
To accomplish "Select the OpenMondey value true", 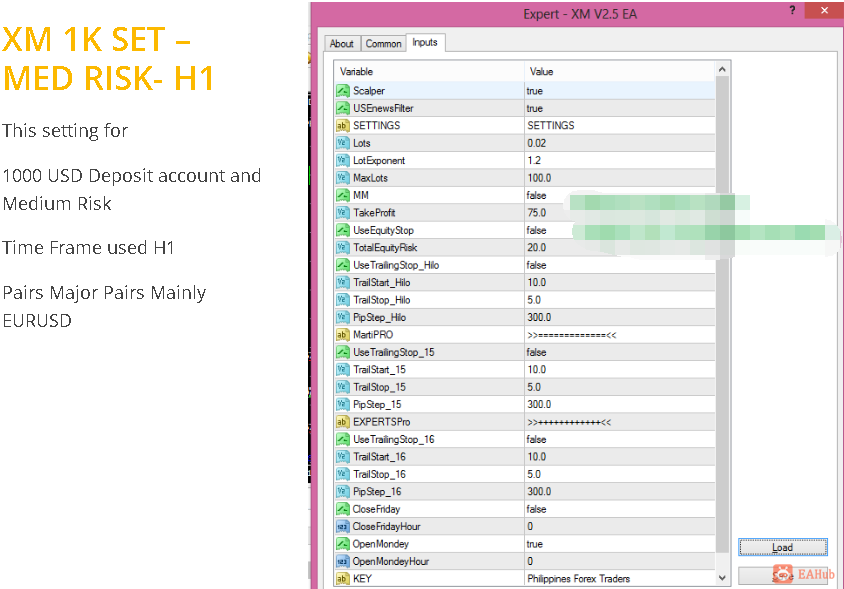I will pos(620,544).
